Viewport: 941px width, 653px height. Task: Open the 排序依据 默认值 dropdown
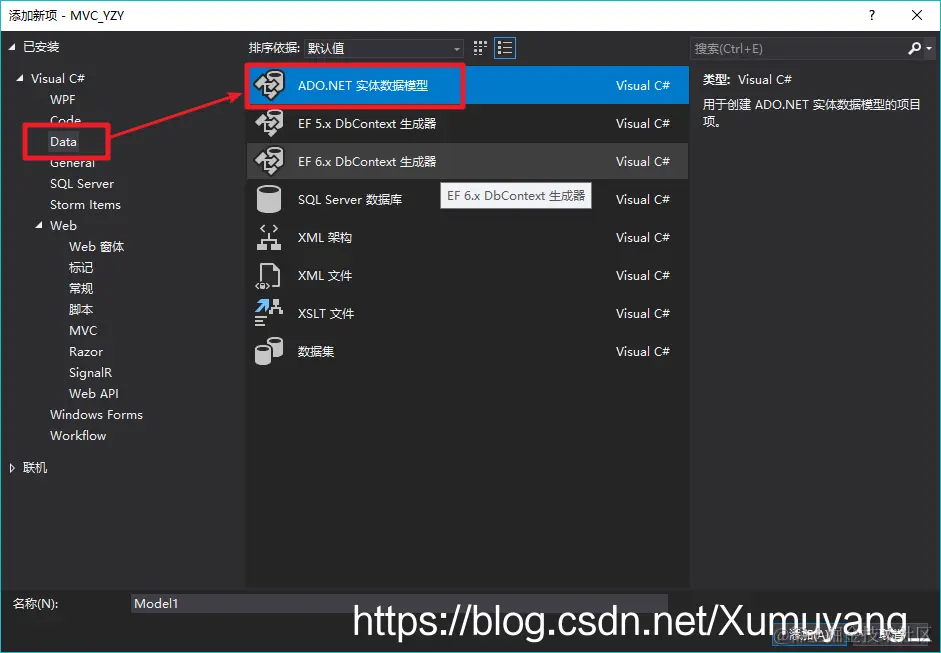pyautogui.click(x=384, y=48)
